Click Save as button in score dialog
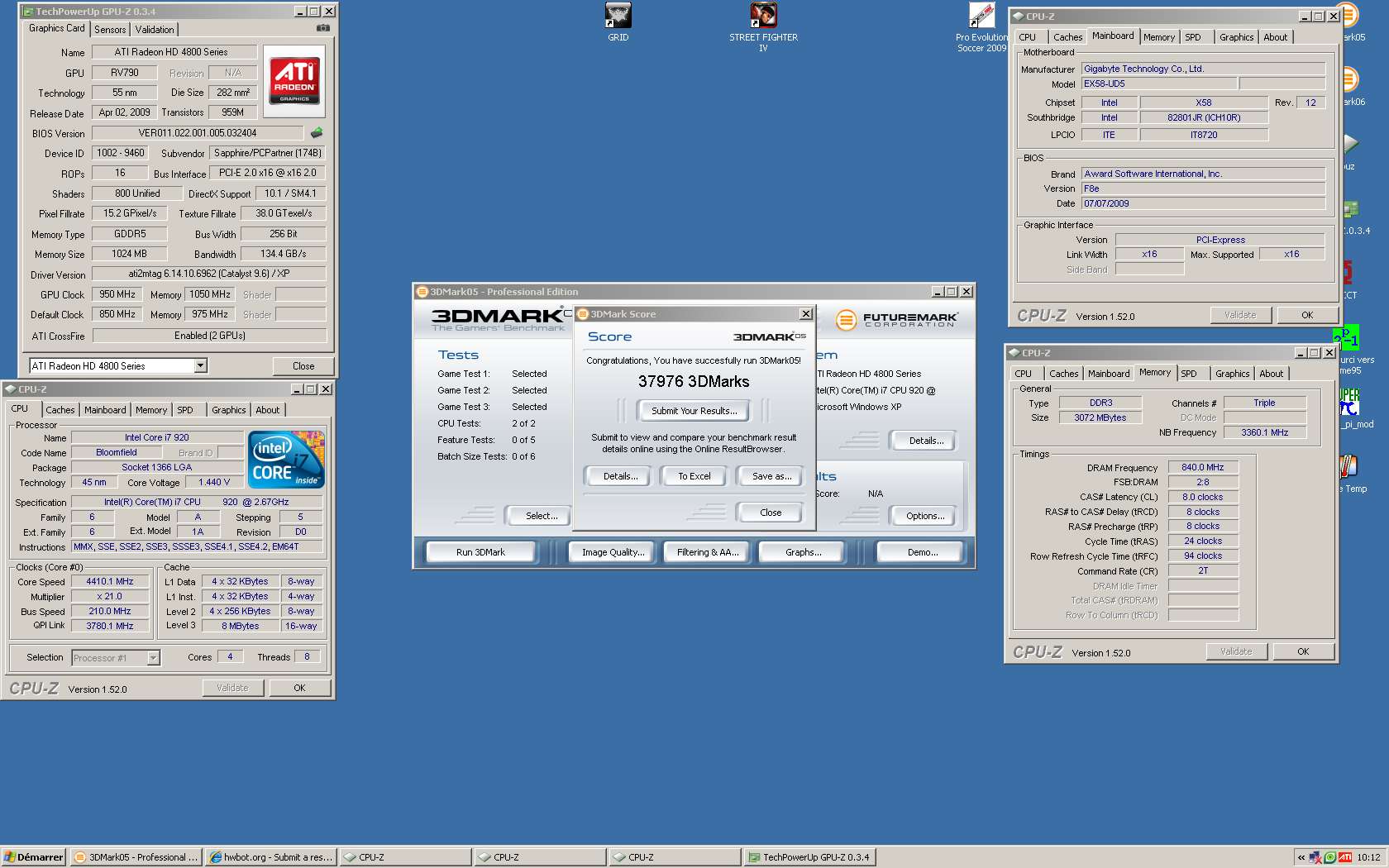The height and width of the screenshot is (868, 1389). coord(771,476)
